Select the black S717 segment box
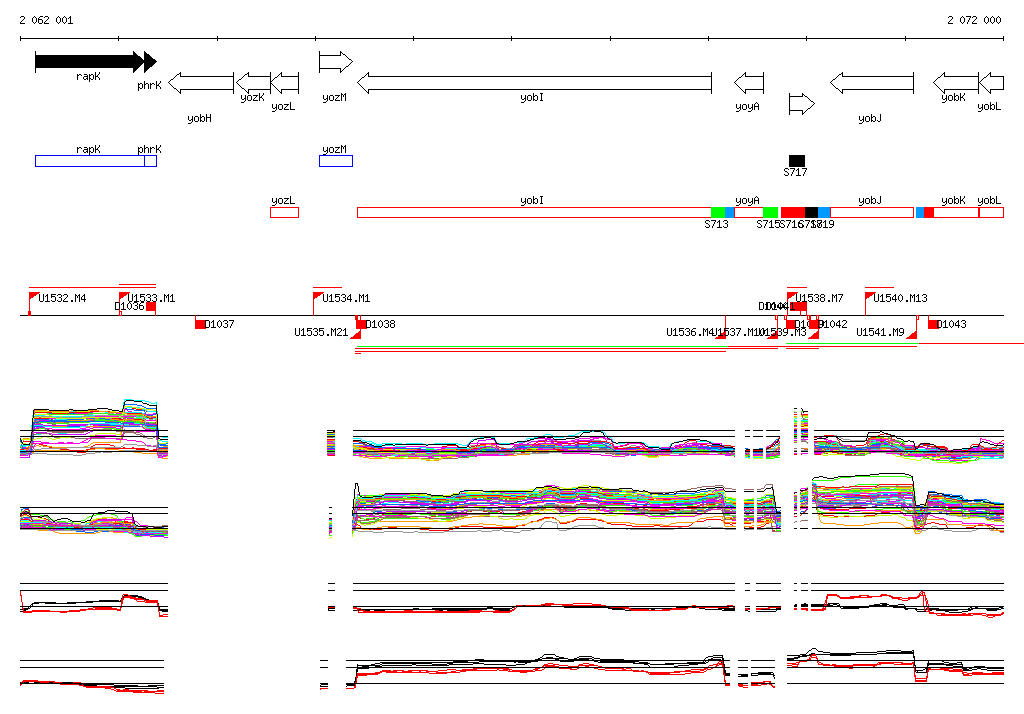 point(796,161)
